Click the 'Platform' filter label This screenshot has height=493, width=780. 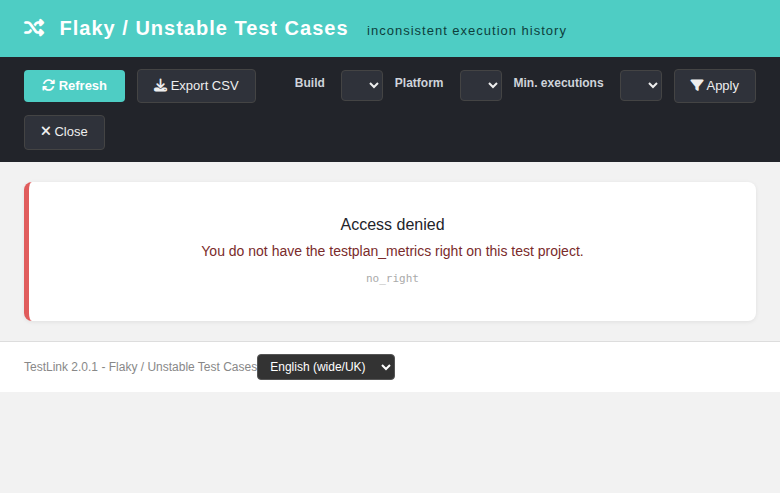[x=419, y=83]
